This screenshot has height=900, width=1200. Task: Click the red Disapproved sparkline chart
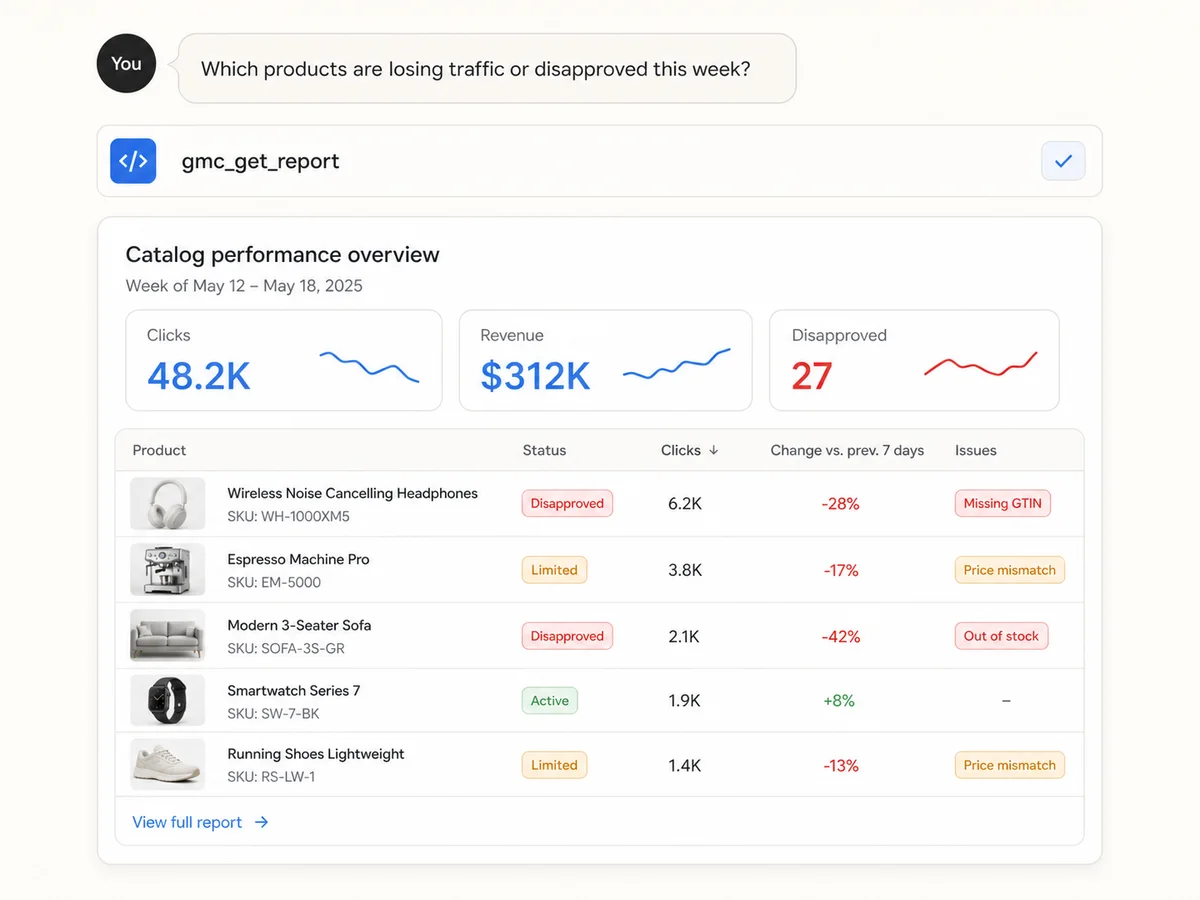(x=981, y=364)
